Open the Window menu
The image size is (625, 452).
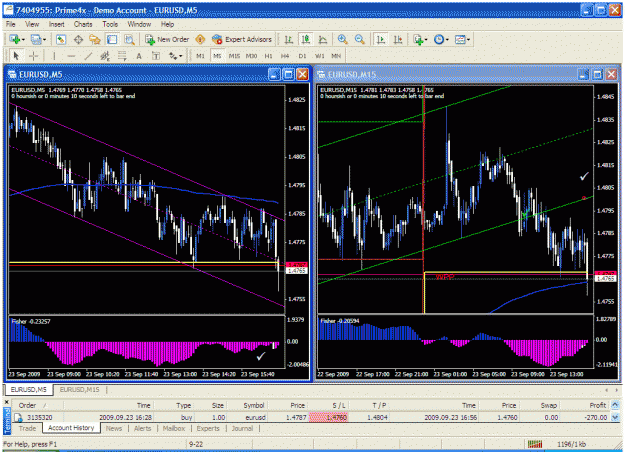tap(139, 24)
